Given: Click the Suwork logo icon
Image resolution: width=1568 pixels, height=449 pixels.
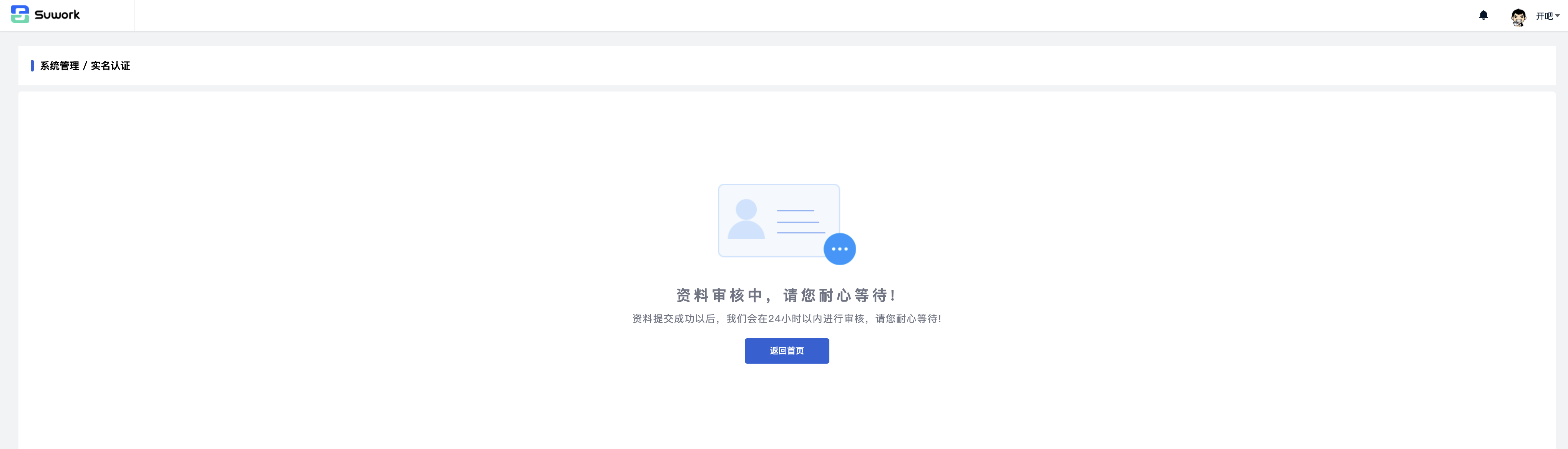Looking at the screenshot, I should point(20,15).
